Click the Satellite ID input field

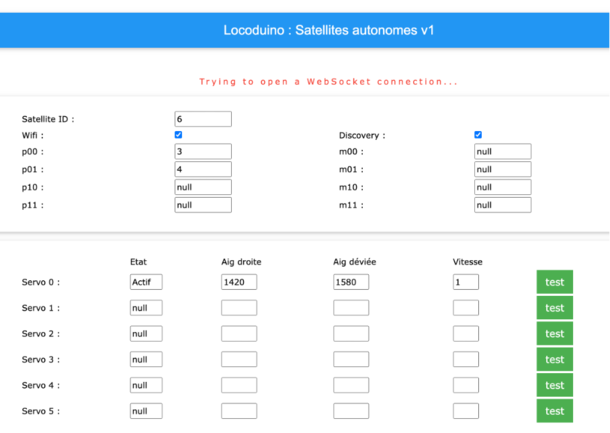203,119
